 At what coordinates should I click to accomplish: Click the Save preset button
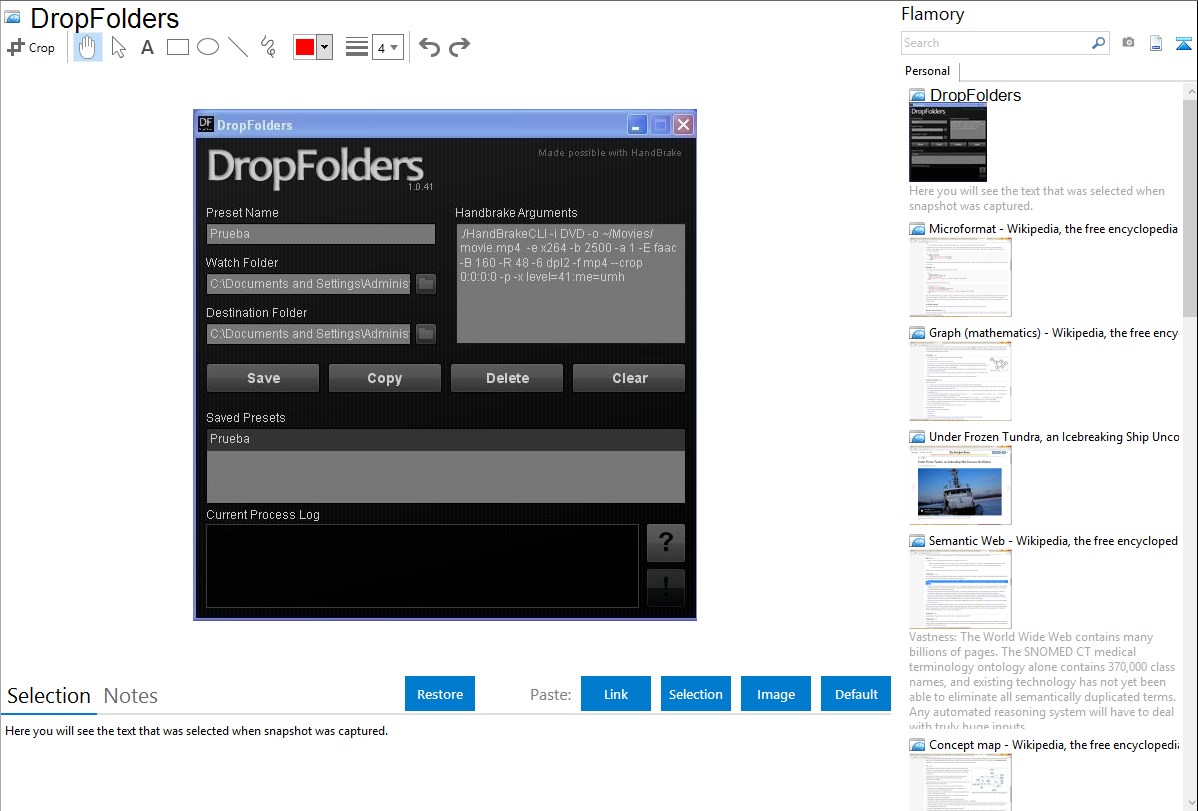click(263, 378)
